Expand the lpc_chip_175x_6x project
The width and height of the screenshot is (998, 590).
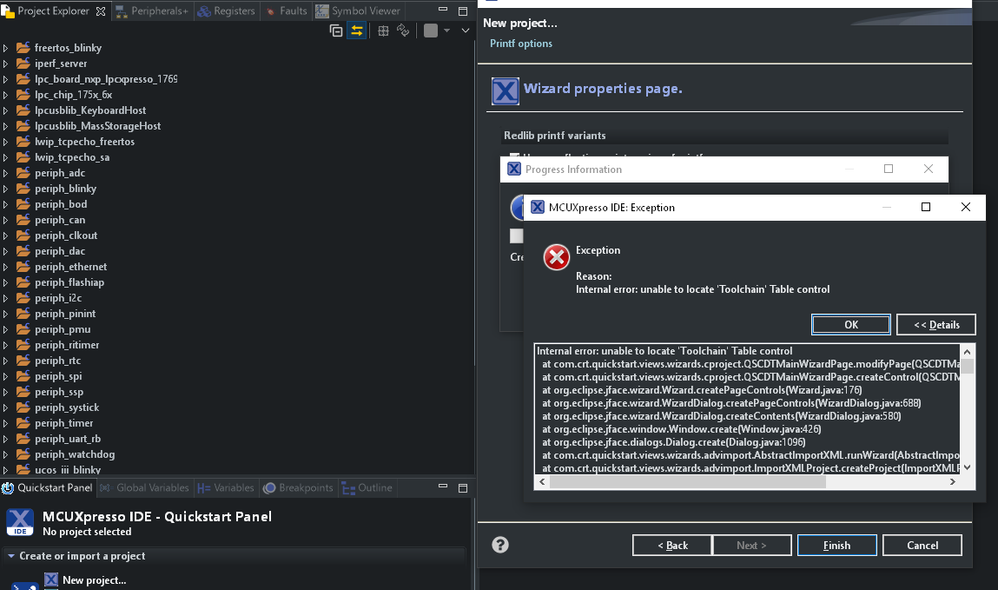(x=6, y=95)
